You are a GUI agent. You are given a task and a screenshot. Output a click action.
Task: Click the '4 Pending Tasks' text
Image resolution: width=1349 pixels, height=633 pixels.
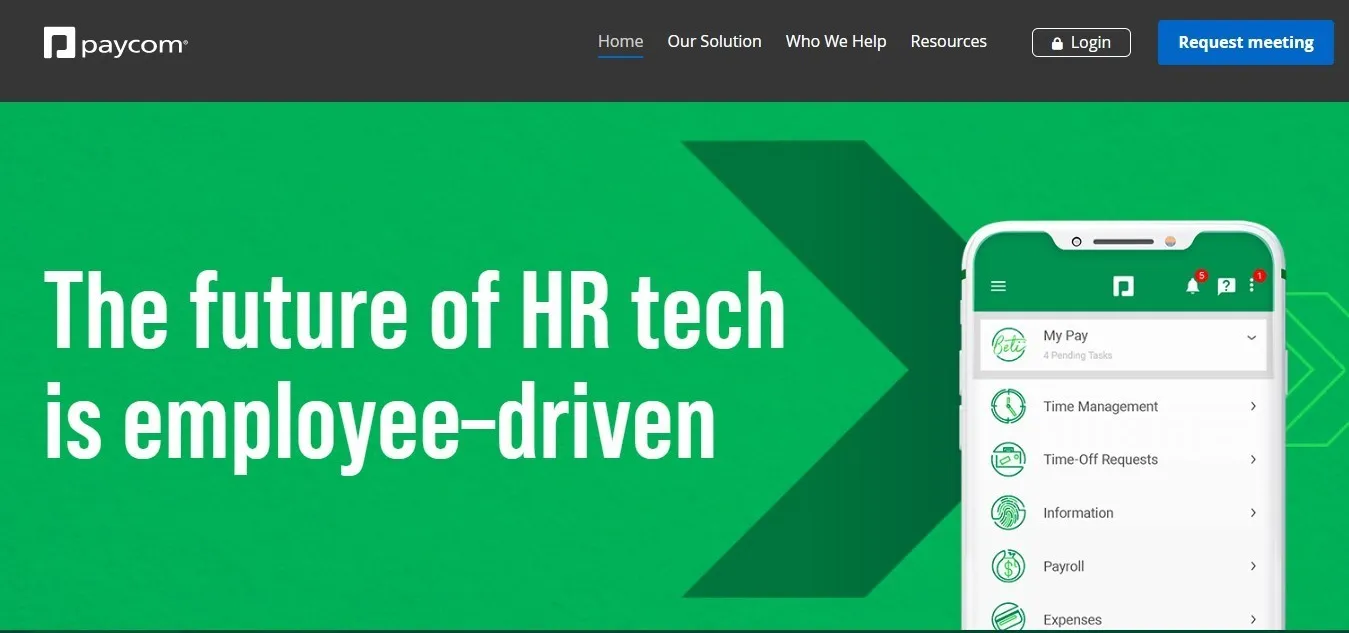point(1078,355)
